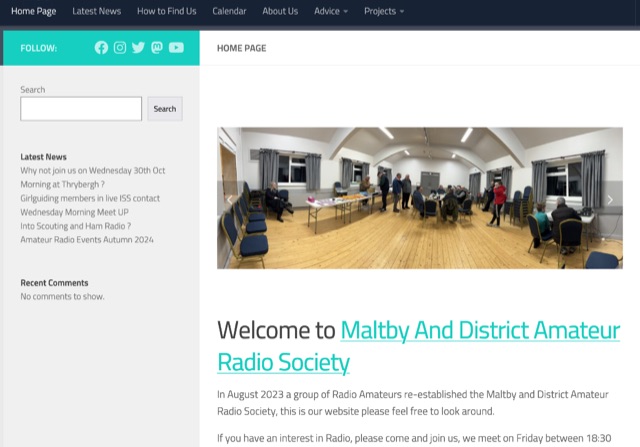Screen dimensions: 640x447
Task: Open the Instagram social link
Action: 120,48
